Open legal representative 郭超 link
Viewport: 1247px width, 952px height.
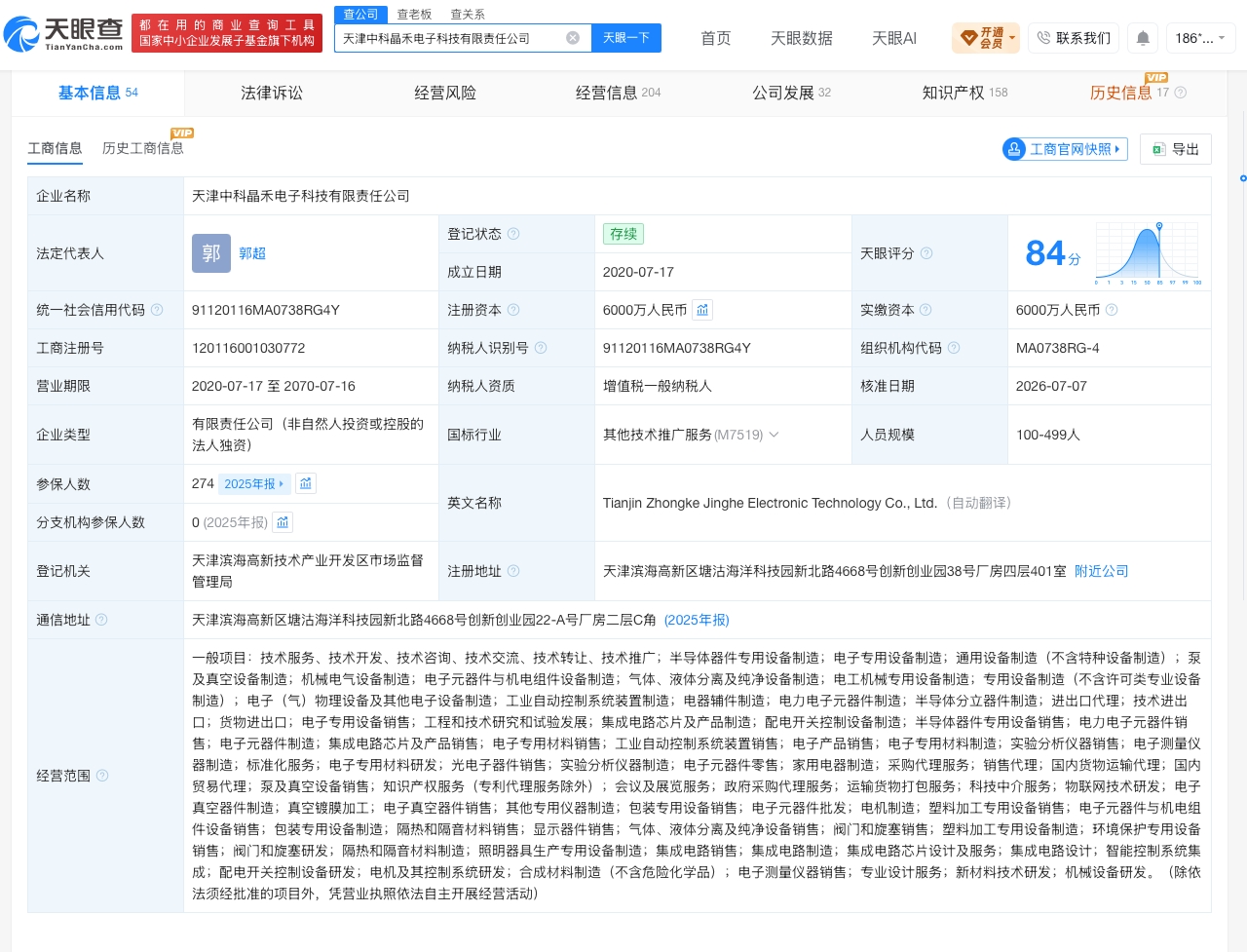click(x=252, y=253)
